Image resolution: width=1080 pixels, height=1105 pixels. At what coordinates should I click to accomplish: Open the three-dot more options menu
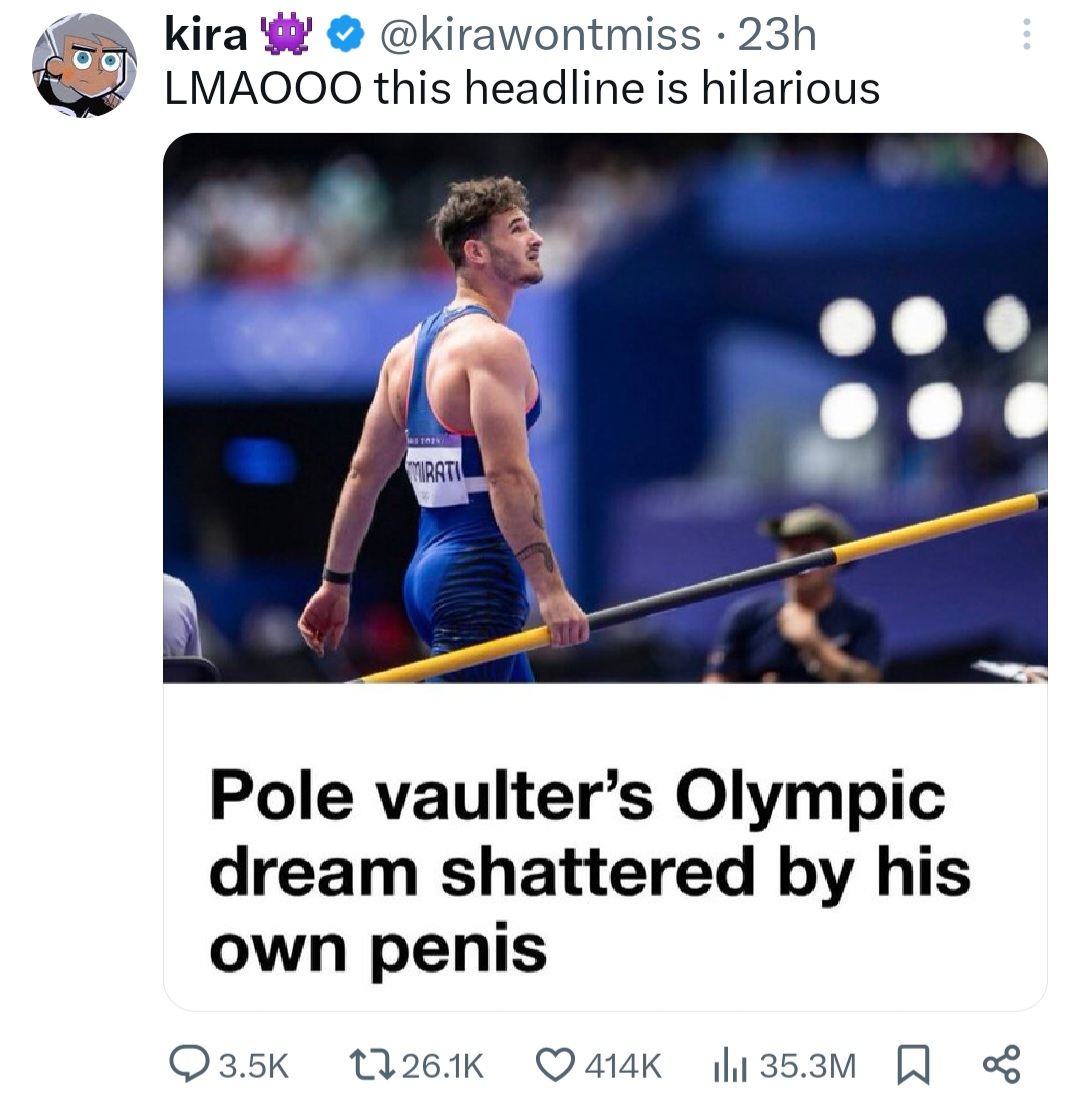(x=1023, y=37)
